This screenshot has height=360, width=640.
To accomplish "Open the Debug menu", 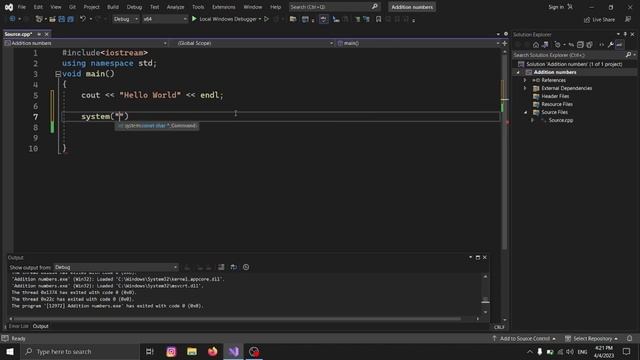I will (134, 7).
